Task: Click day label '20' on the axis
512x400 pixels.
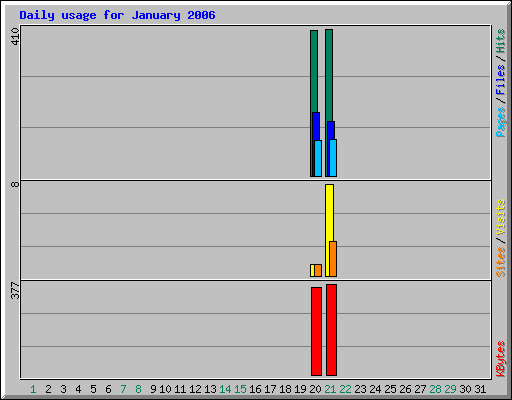Action: (315, 389)
